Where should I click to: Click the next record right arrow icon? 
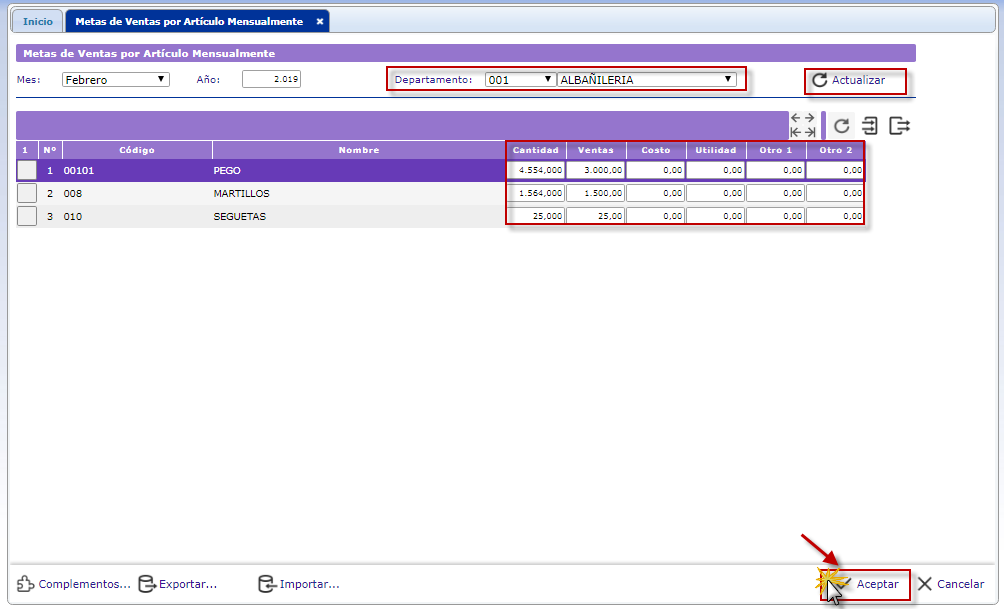(809, 118)
